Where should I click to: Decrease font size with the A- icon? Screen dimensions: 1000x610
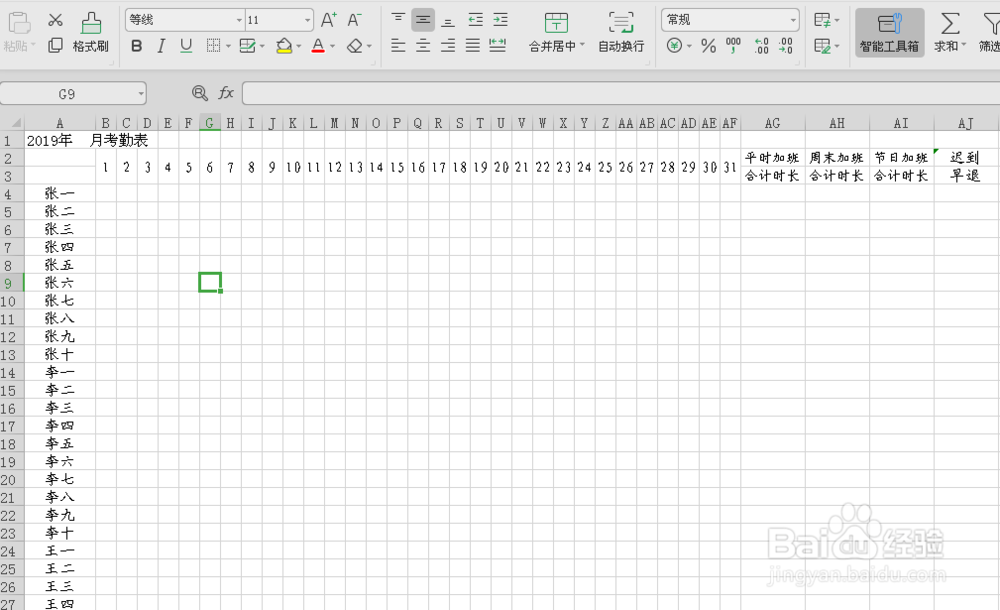pyautogui.click(x=355, y=20)
